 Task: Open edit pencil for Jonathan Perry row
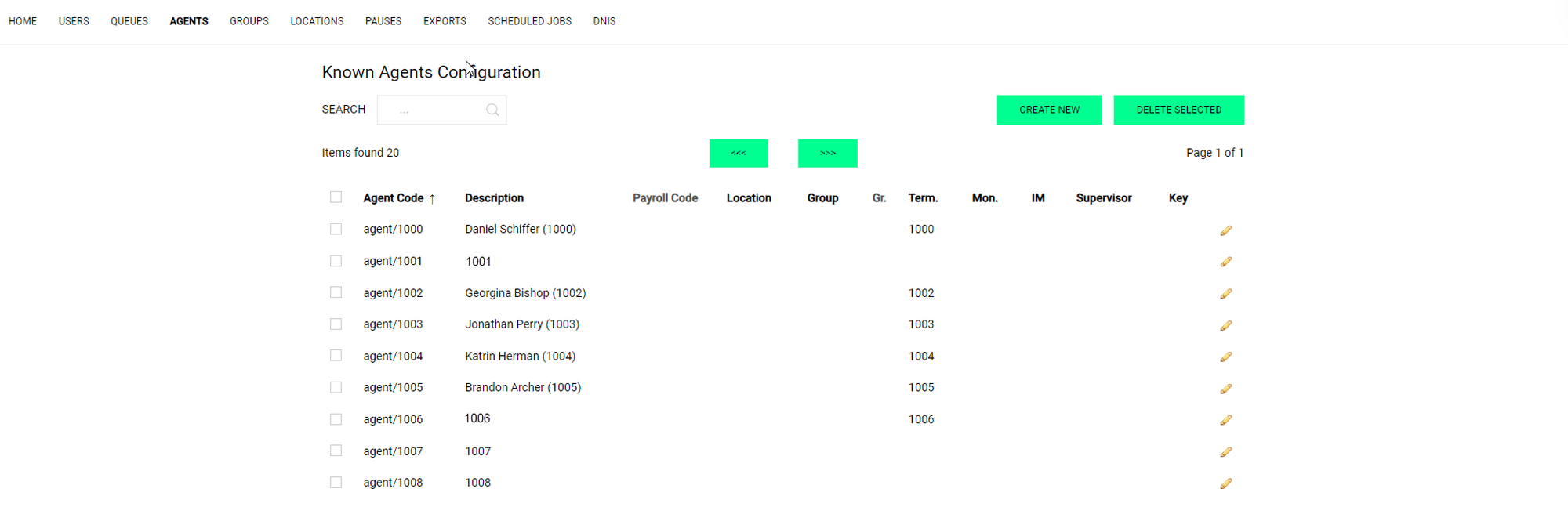(x=1225, y=325)
